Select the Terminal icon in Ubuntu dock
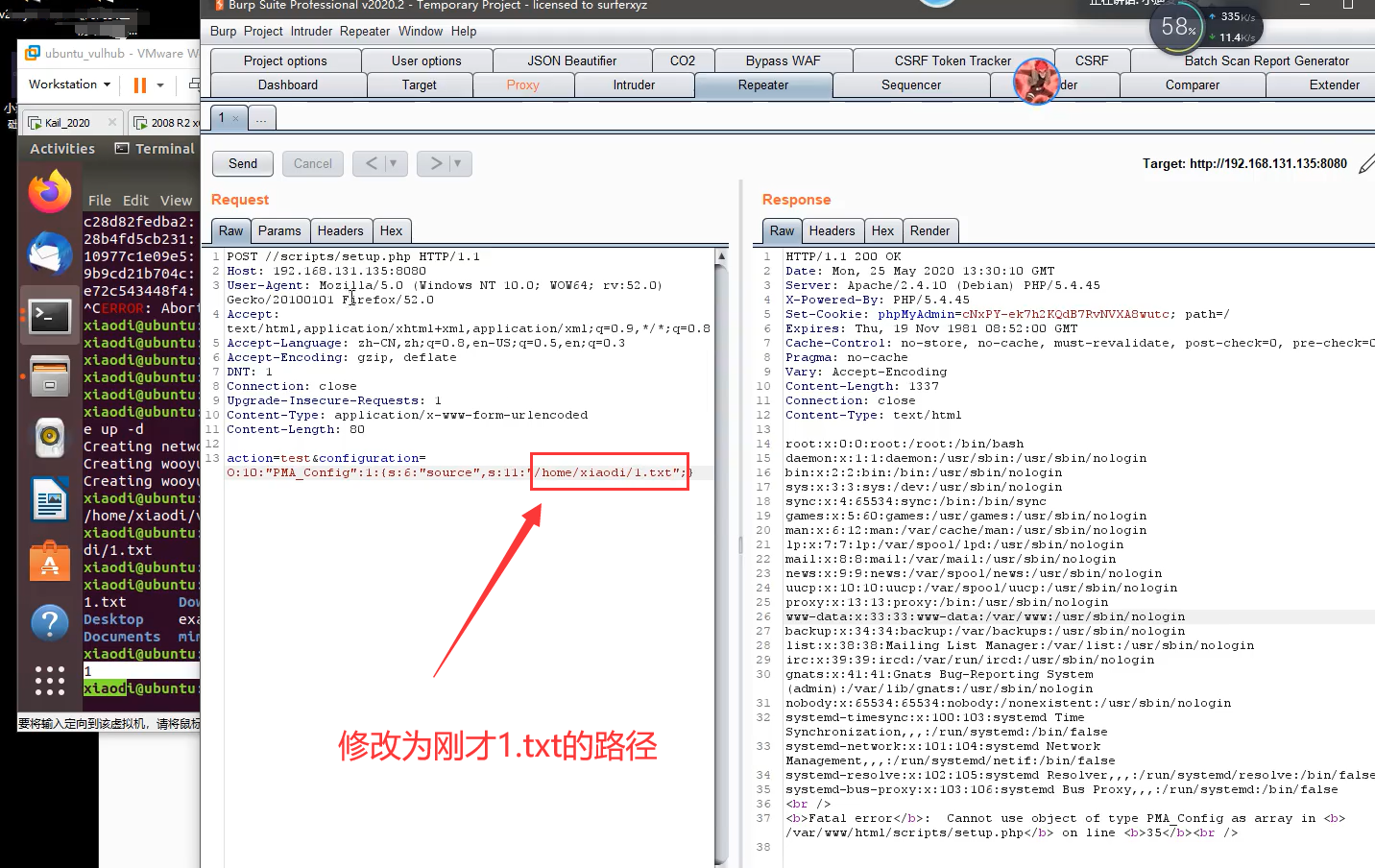 (x=49, y=316)
